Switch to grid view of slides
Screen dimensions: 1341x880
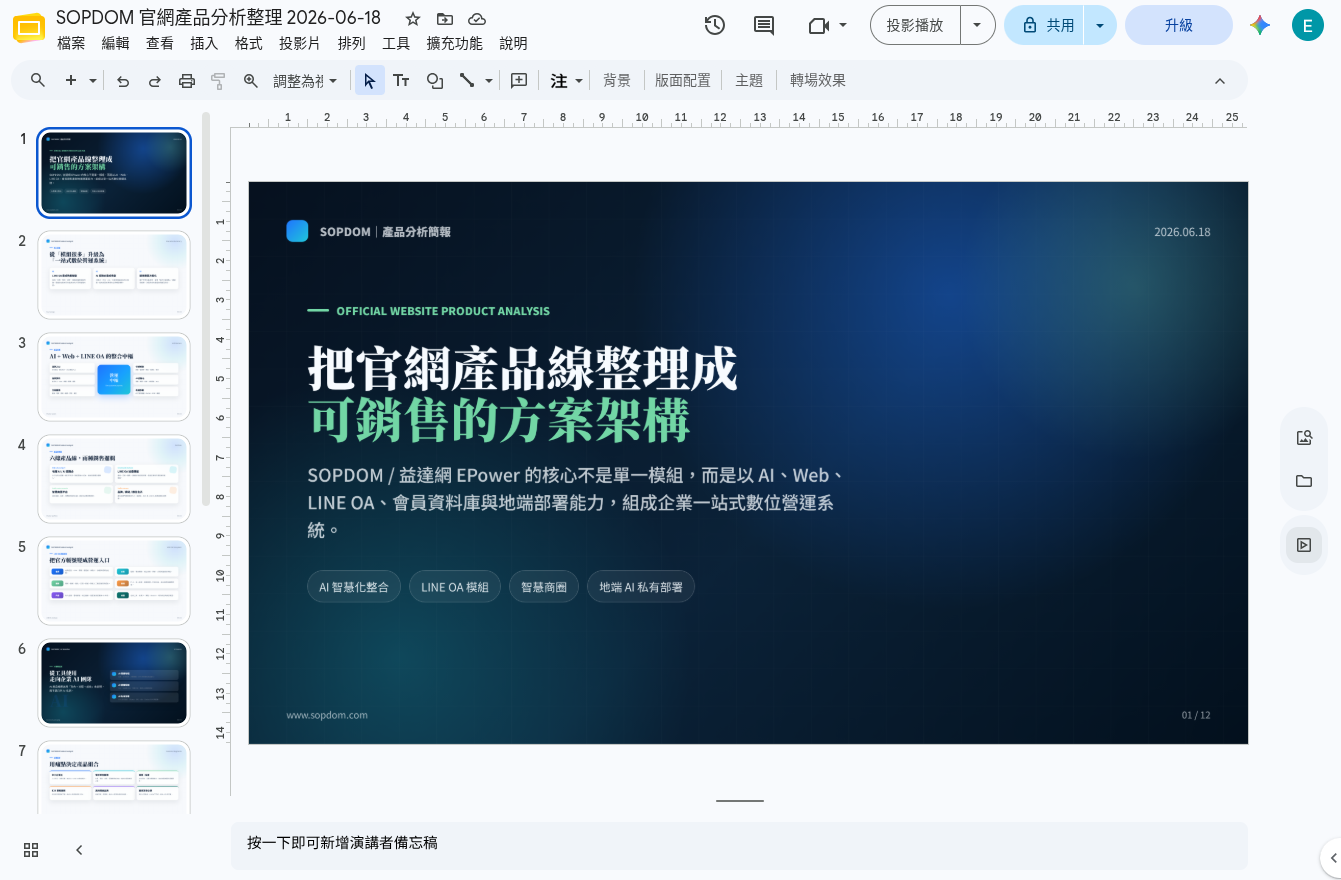click(x=31, y=850)
